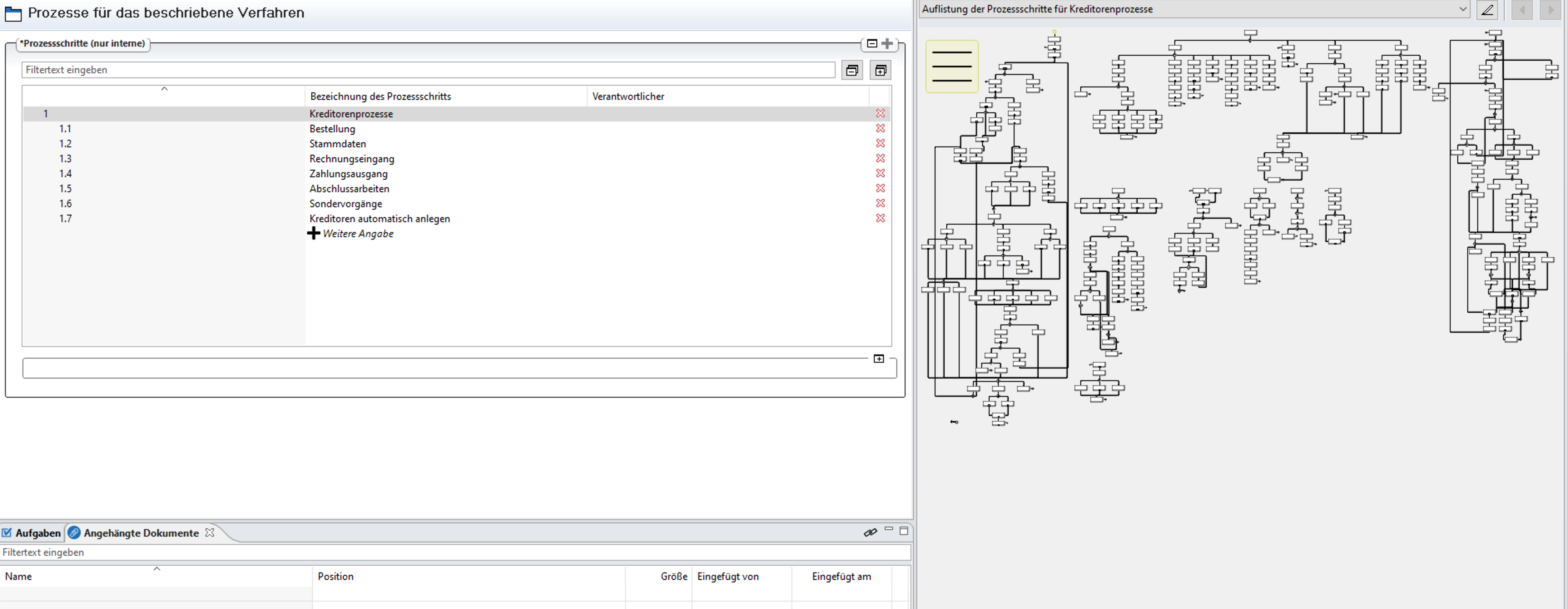Image resolution: width=1568 pixels, height=609 pixels.
Task: Remove the Zahlungsausgang process step
Action: (880, 173)
